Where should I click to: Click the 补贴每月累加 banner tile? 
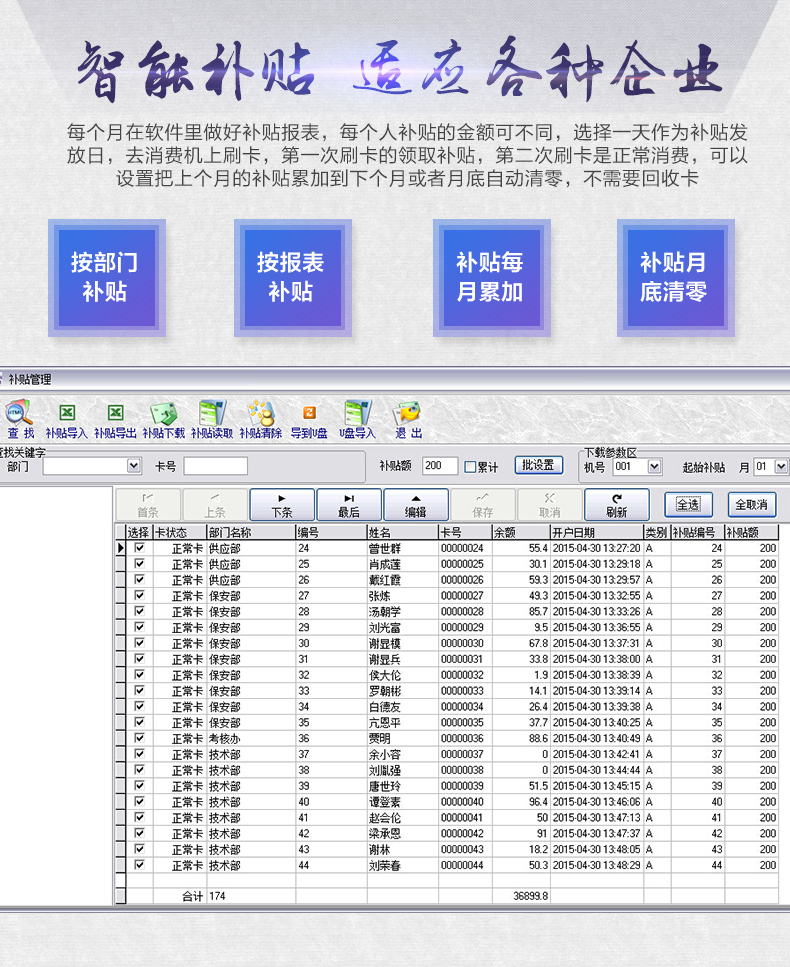pyautogui.click(x=492, y=278)
